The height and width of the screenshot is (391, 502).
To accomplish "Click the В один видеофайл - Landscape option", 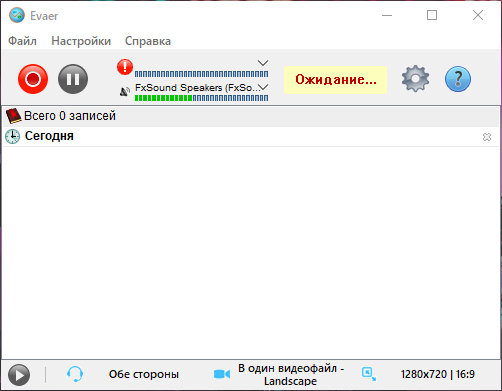I will (291, 374).
